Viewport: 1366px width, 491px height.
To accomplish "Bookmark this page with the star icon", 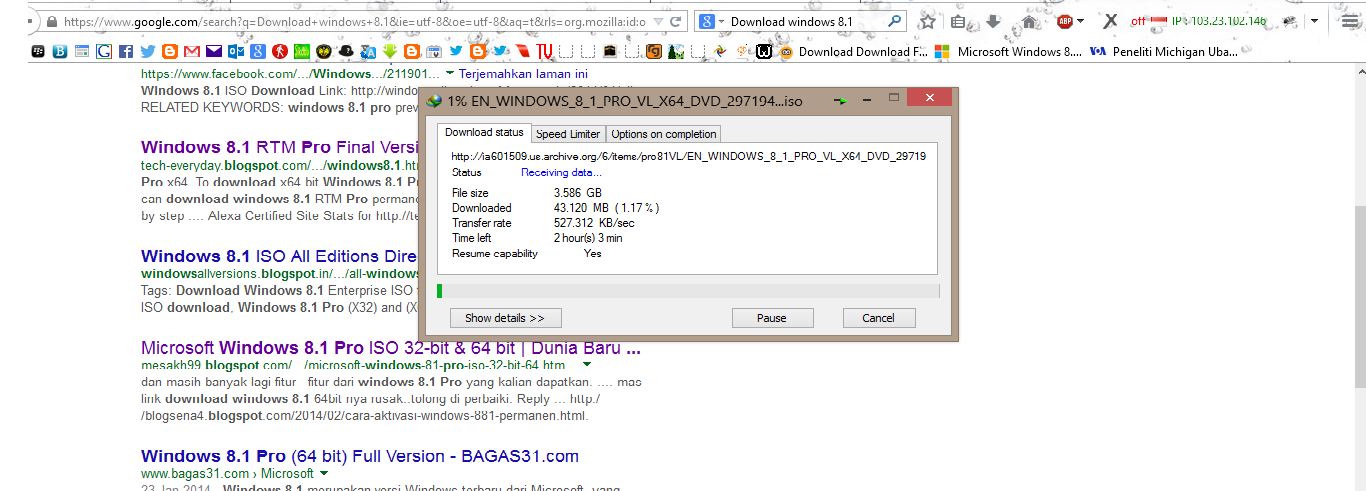I will coord(928,21).
